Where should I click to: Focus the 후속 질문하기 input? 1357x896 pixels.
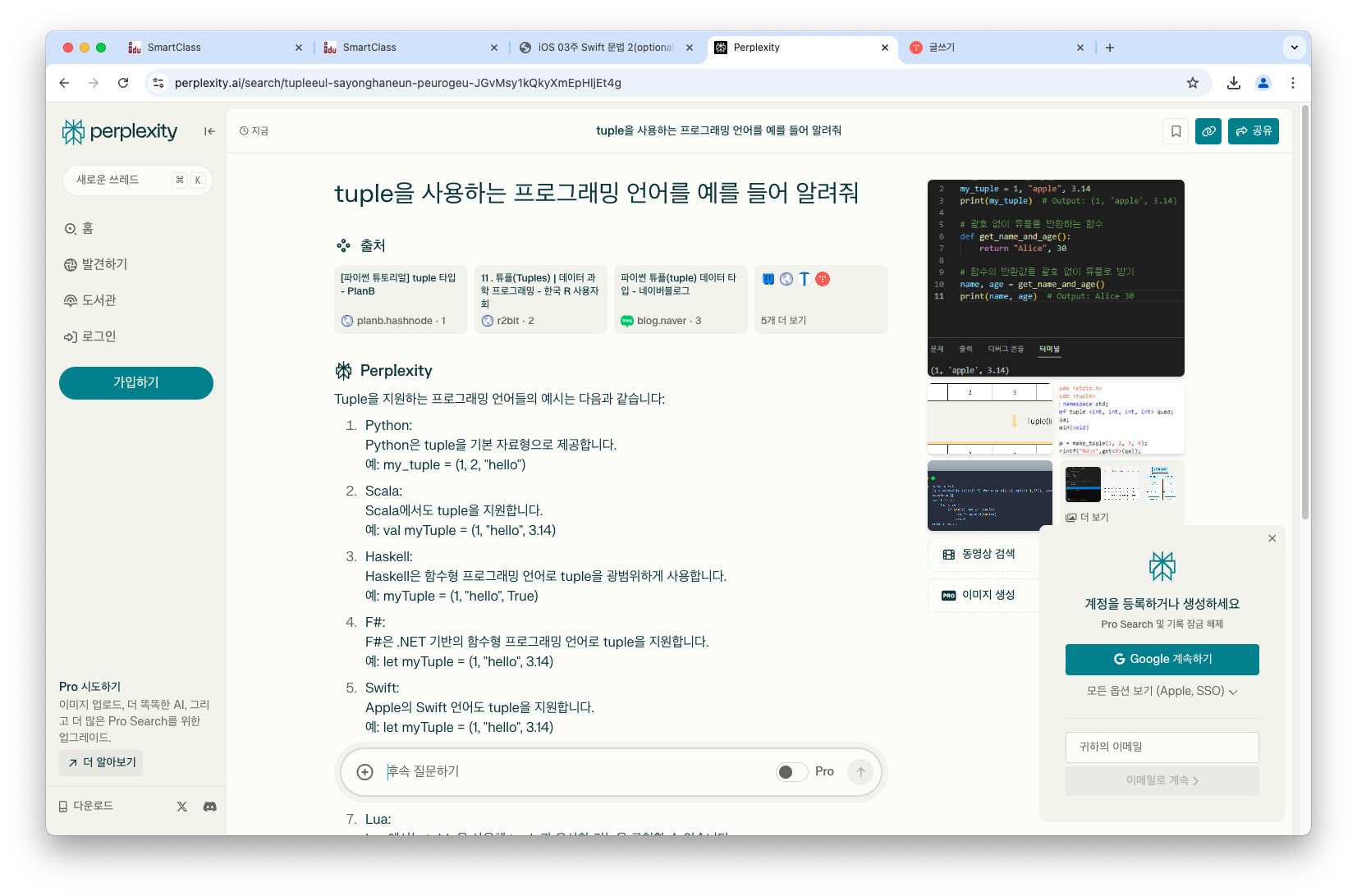575,772
